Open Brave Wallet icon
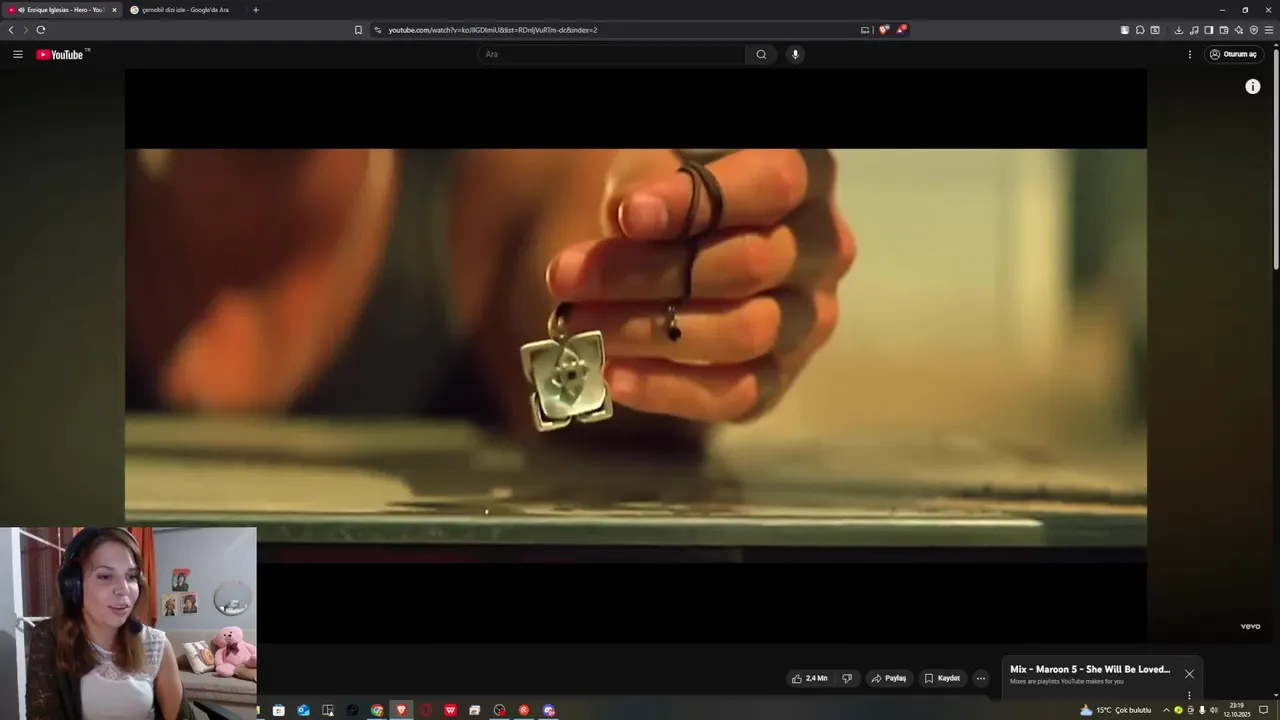Screen dimensions: 1280x720 tap(1224, 30)
